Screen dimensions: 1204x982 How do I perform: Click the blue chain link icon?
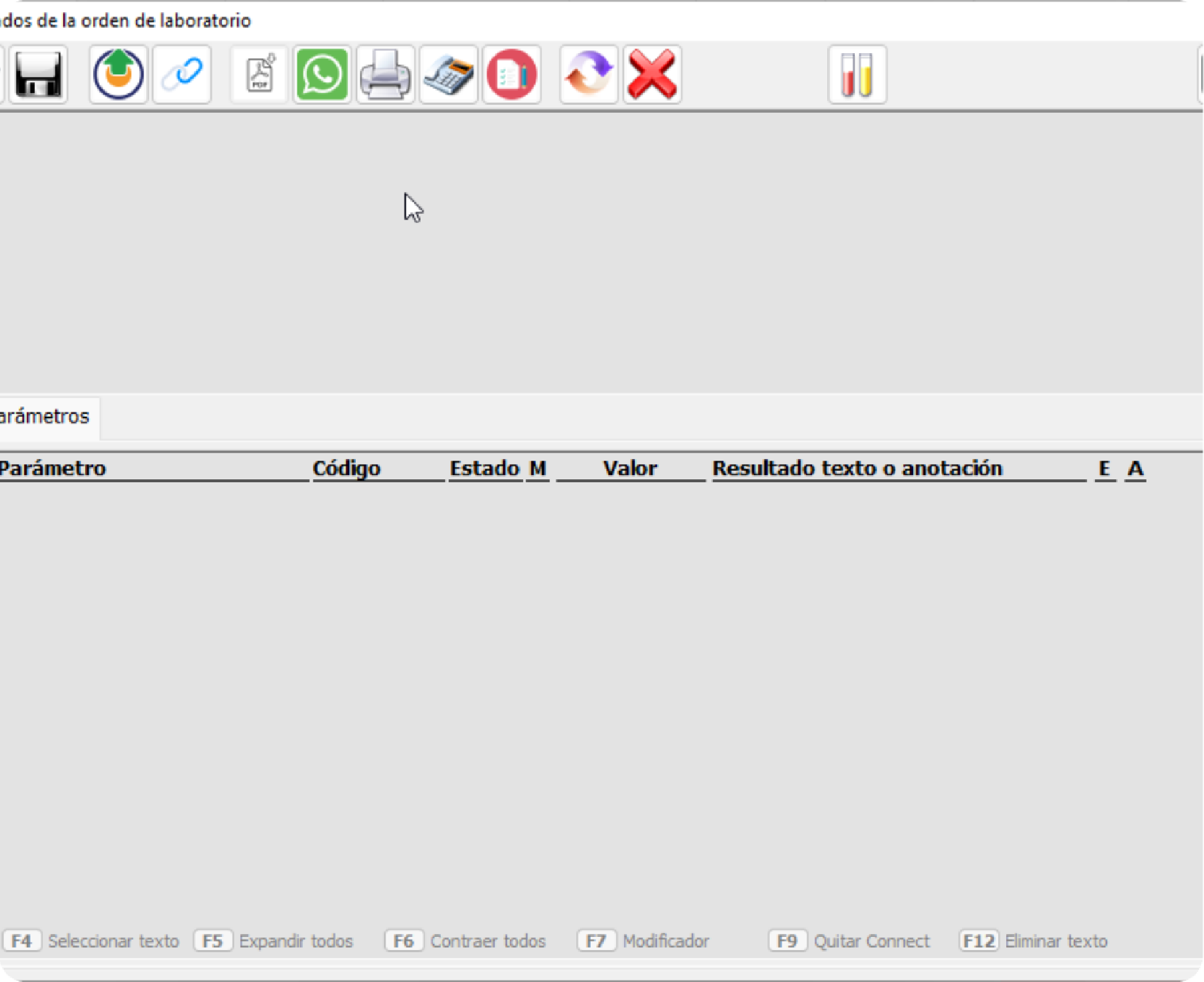point(182,74)
